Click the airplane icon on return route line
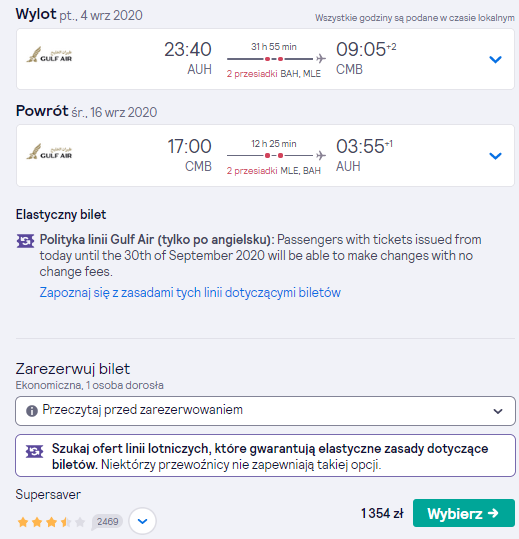Viewport: 519px width, 539px height. point(321,155)
